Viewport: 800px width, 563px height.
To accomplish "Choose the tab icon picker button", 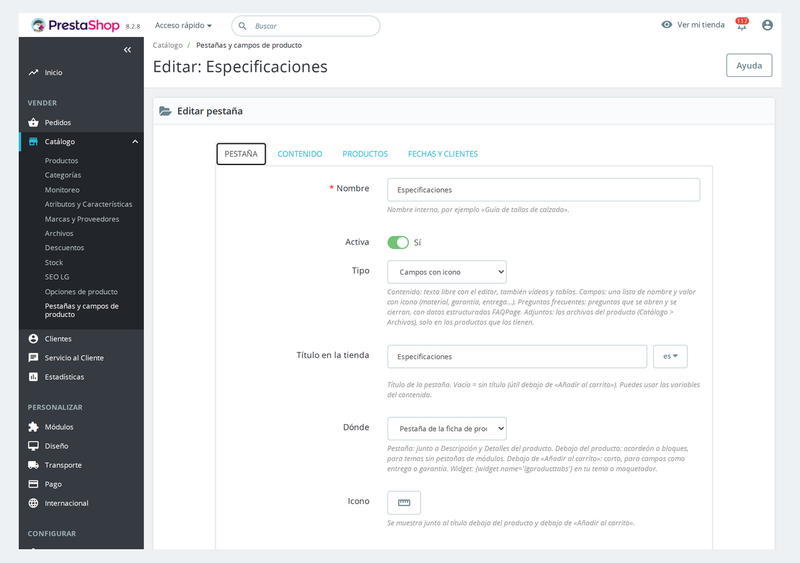I will 404,503.
